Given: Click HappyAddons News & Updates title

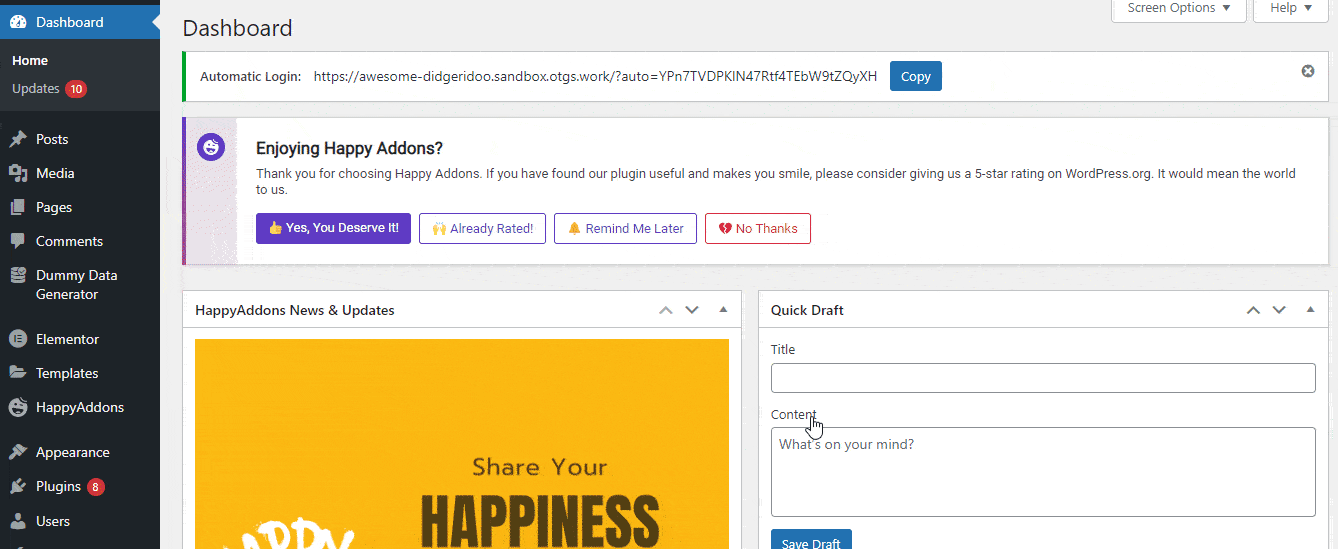Looking at the screenshot, I should 295,310.
